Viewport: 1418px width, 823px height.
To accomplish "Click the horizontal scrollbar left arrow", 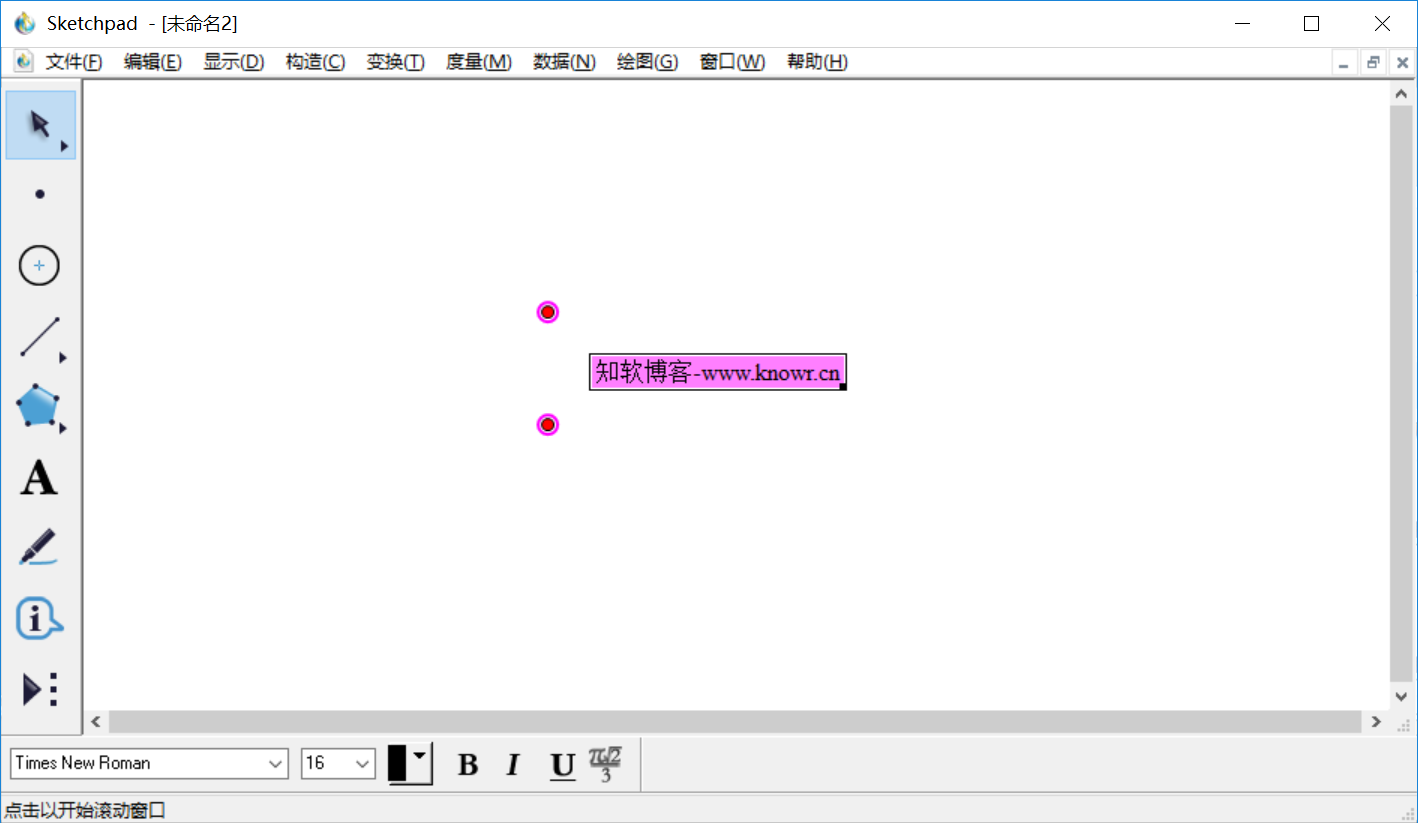I will pos(96,721).
